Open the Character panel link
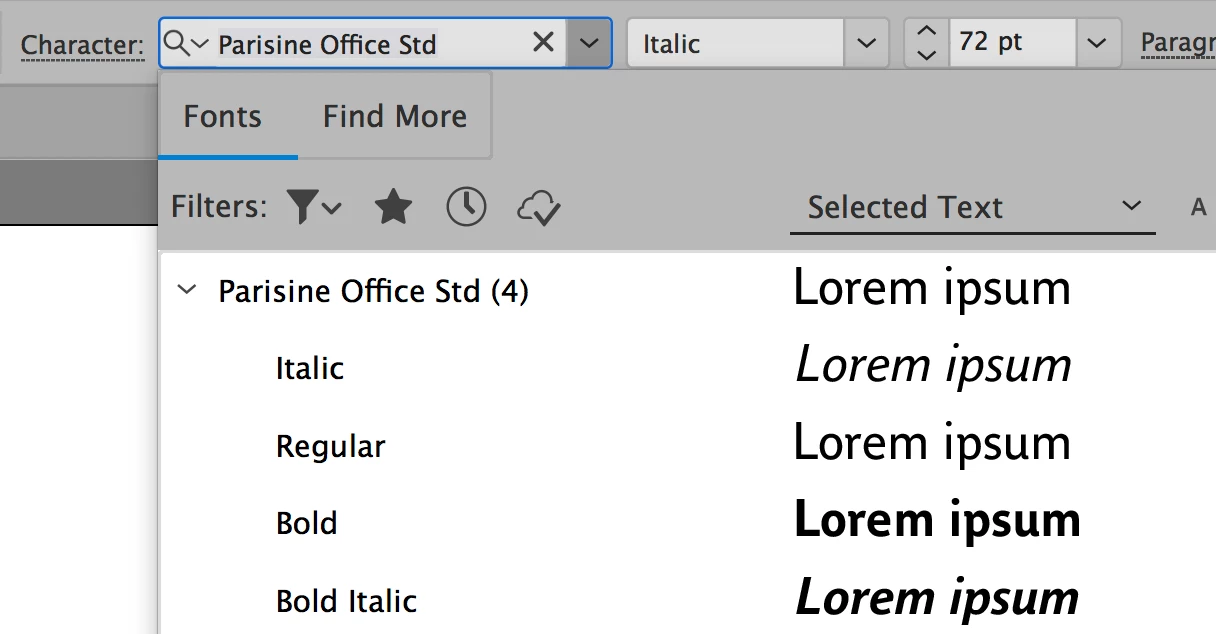Screen dimensions: 1216x634 click(x=82, y=45)
